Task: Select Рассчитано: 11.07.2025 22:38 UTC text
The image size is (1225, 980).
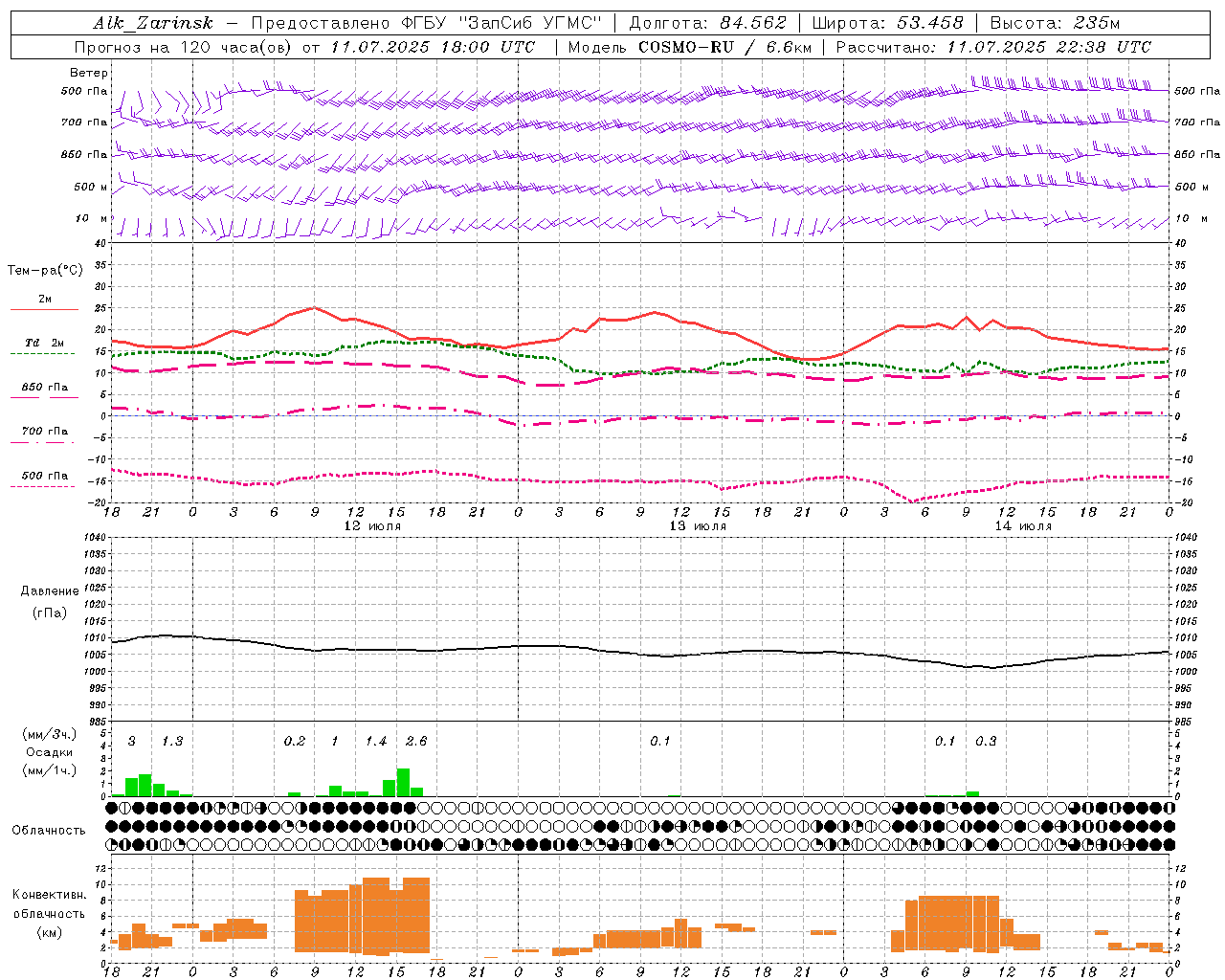Action: 993,47
